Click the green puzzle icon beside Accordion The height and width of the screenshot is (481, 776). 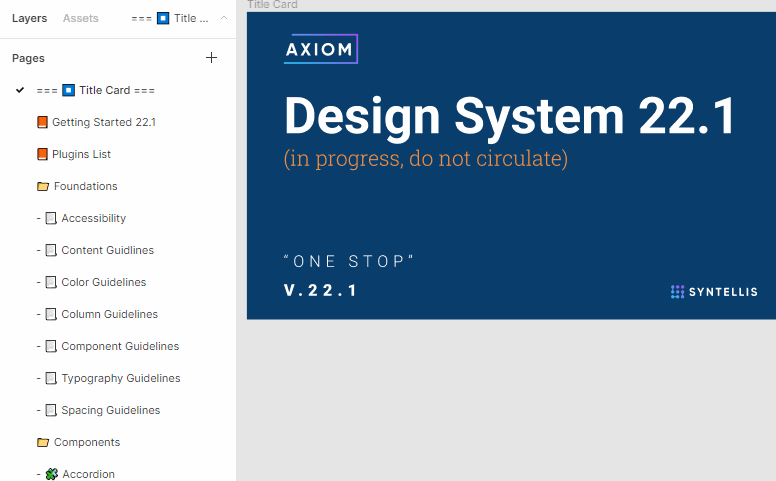coord(51,474)
